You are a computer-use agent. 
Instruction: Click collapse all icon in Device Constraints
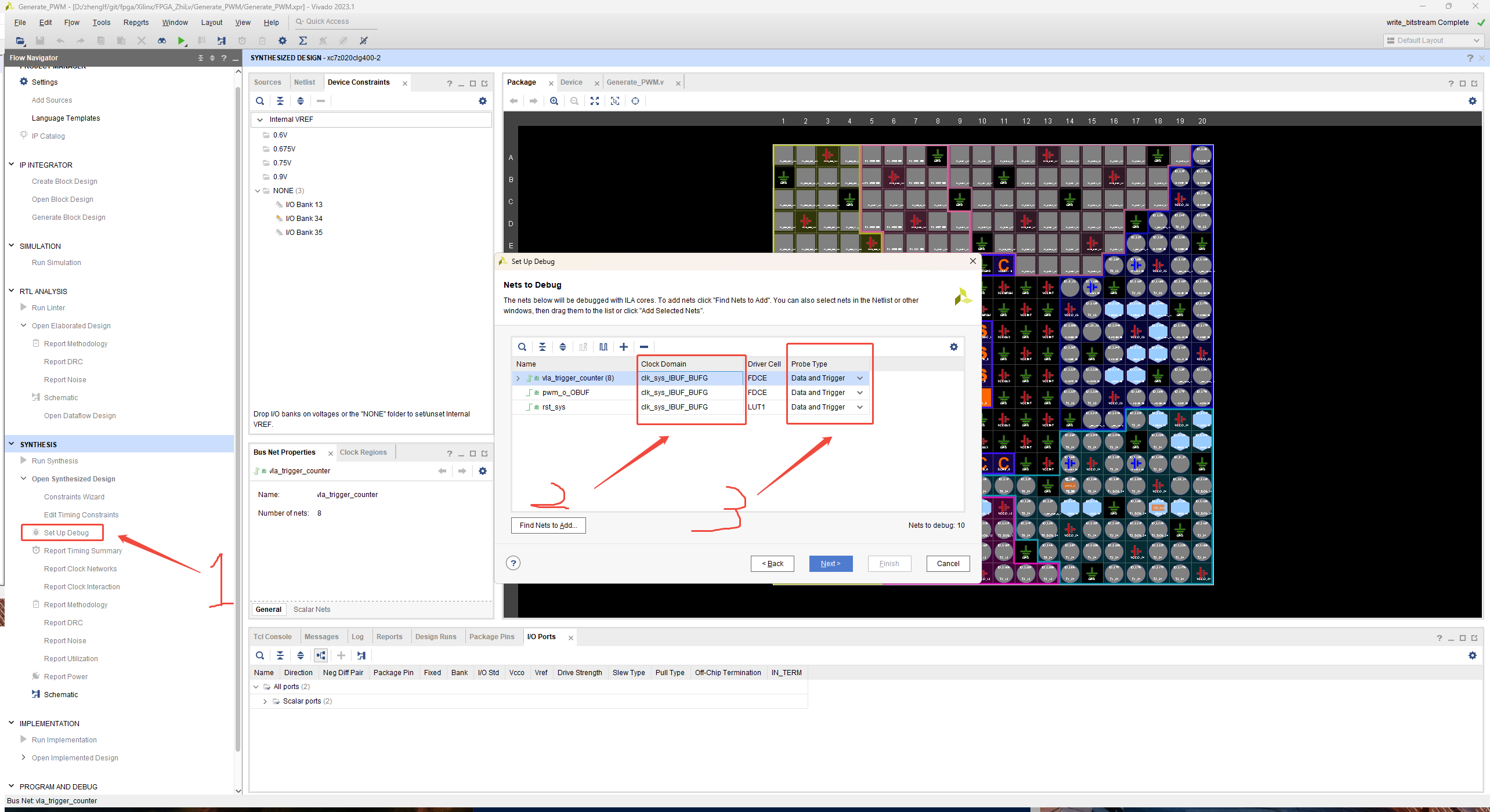[x=280, y=101]
